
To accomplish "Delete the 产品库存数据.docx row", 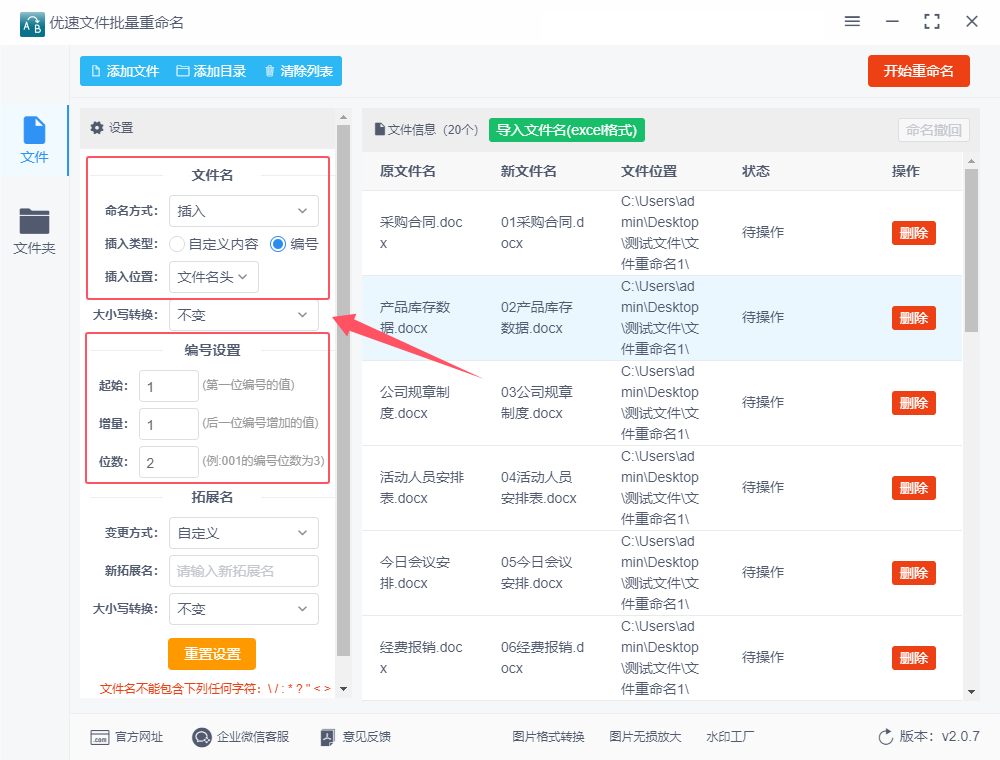I will (913, 318).
